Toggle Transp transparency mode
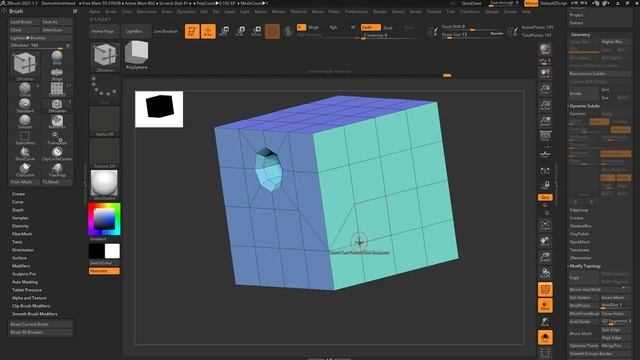Screen dimensions: 640x360 (545, 305)
